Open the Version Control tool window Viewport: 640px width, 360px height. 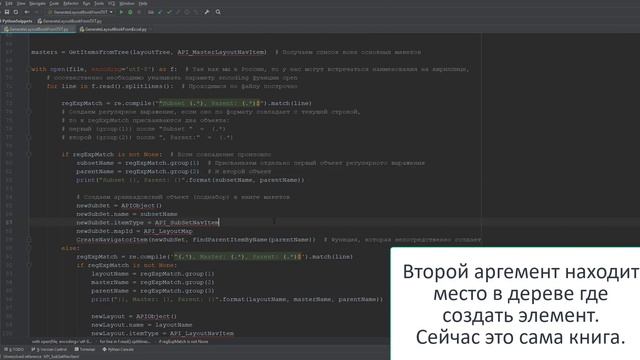pos(49,349)
